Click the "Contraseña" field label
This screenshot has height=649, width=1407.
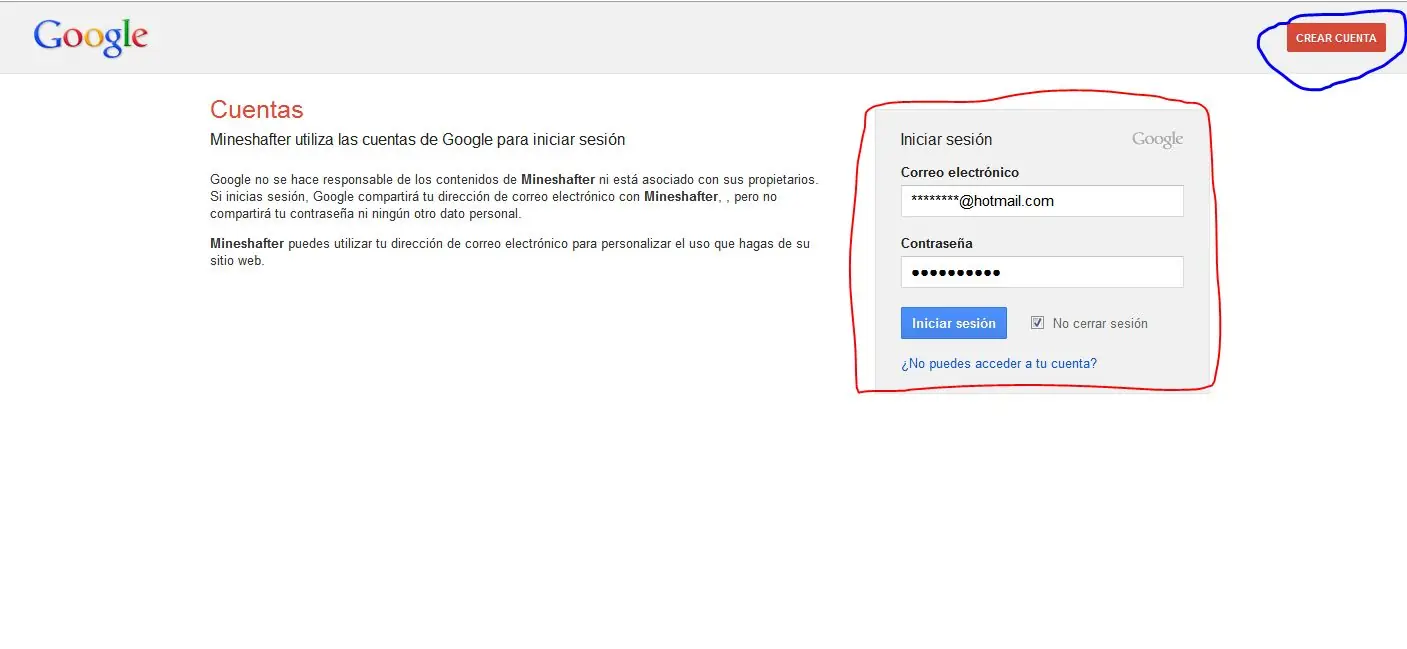click(x=937, y=243)
